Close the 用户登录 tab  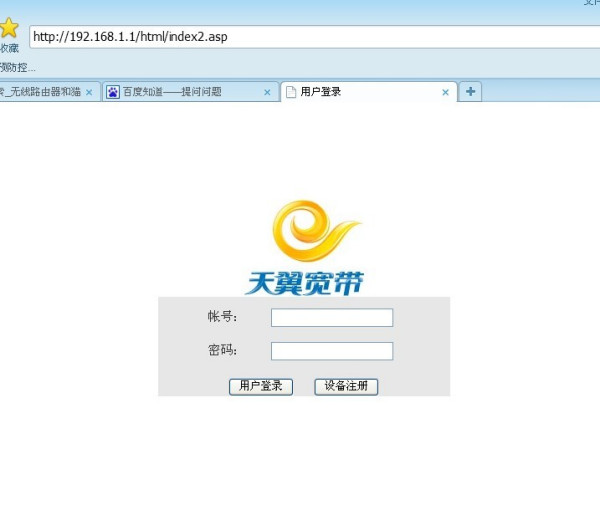point(445,92)
